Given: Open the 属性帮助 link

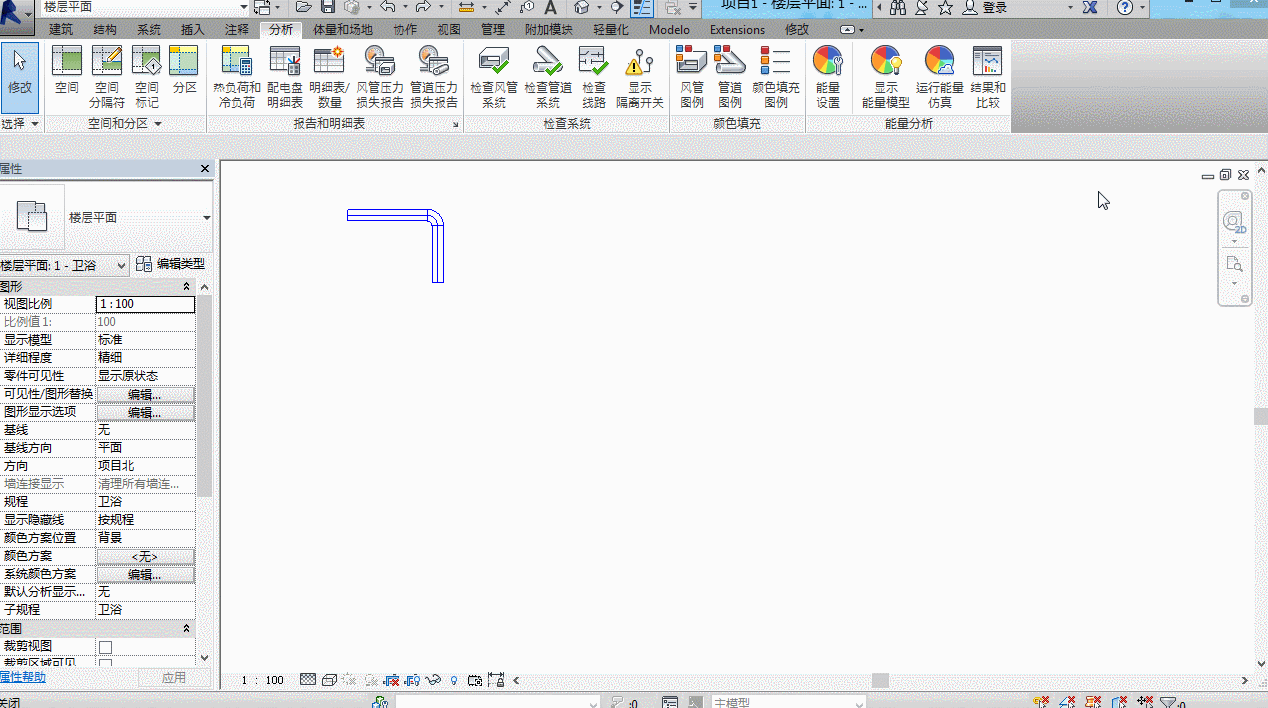Looking at the screenshot, I should pyautogui.click(x=23, y=677).
